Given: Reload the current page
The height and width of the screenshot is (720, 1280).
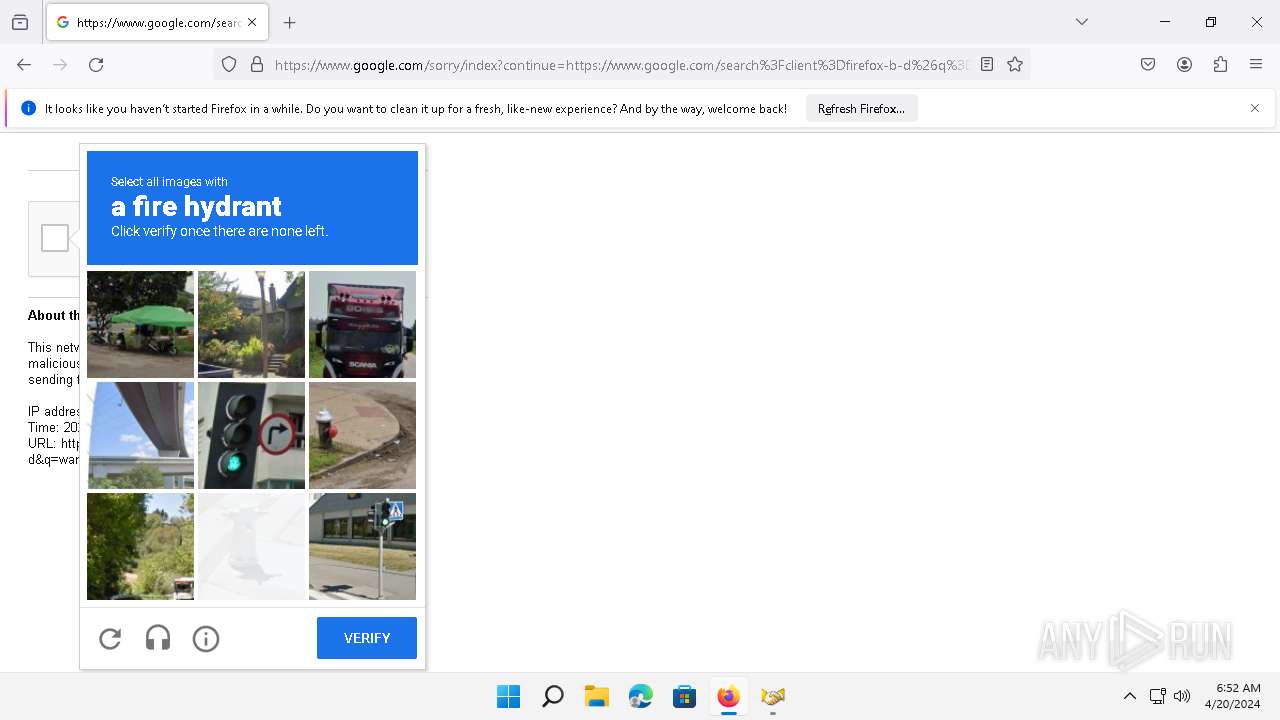Looking at the screenshot, I should (x=96, y=64).
